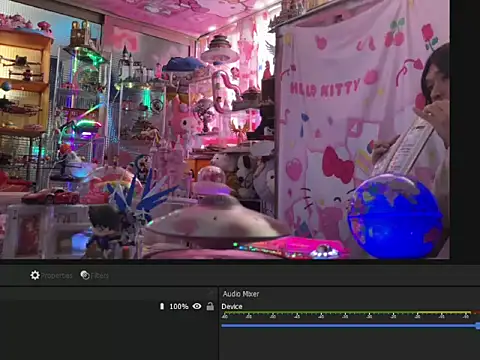This screenshot has height=360, width=480.
Task: Select the Device audio channel label
Action: [232, 307]
